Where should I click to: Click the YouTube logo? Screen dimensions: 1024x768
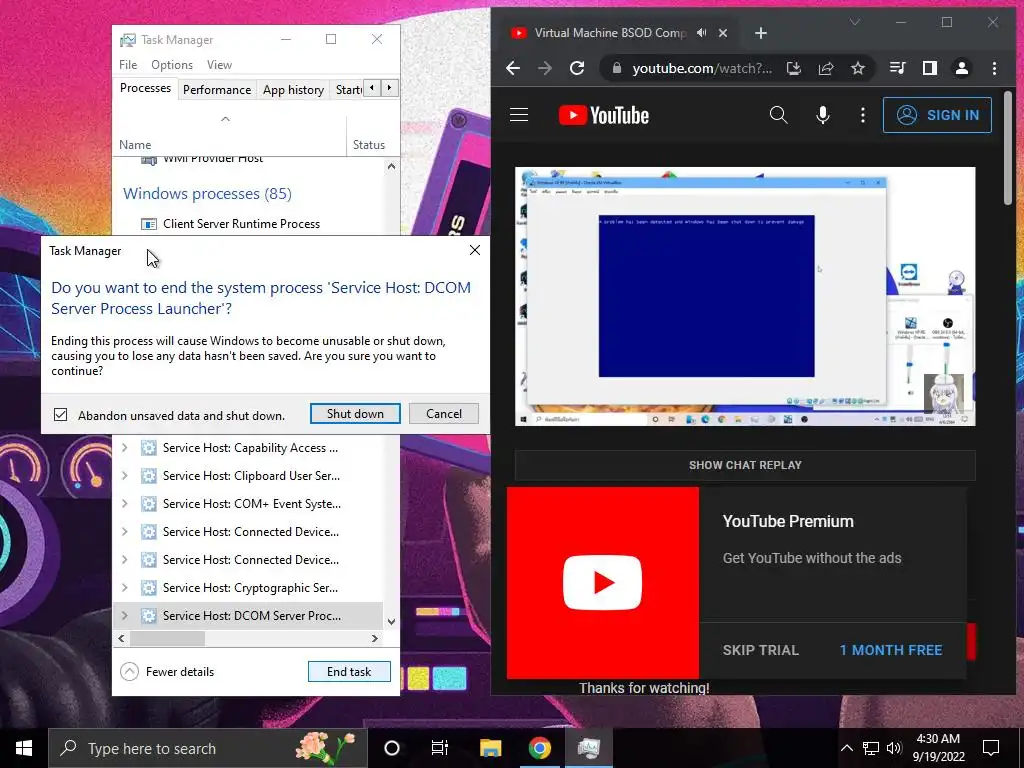pyautogui.click(x=603, y=116)
